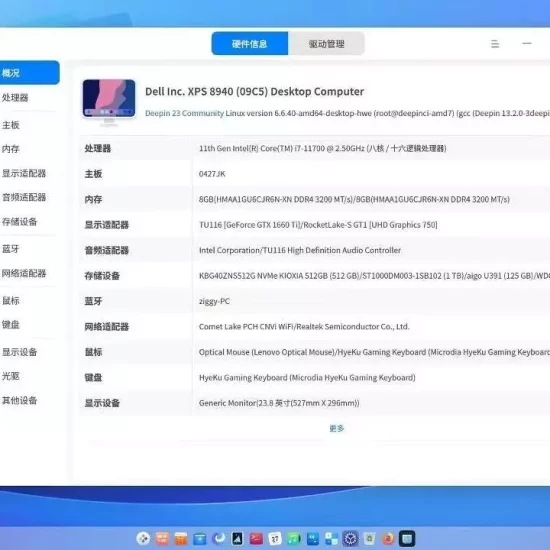
Task: Click the High Definition Audio Controller value
Action: (300, 250)
